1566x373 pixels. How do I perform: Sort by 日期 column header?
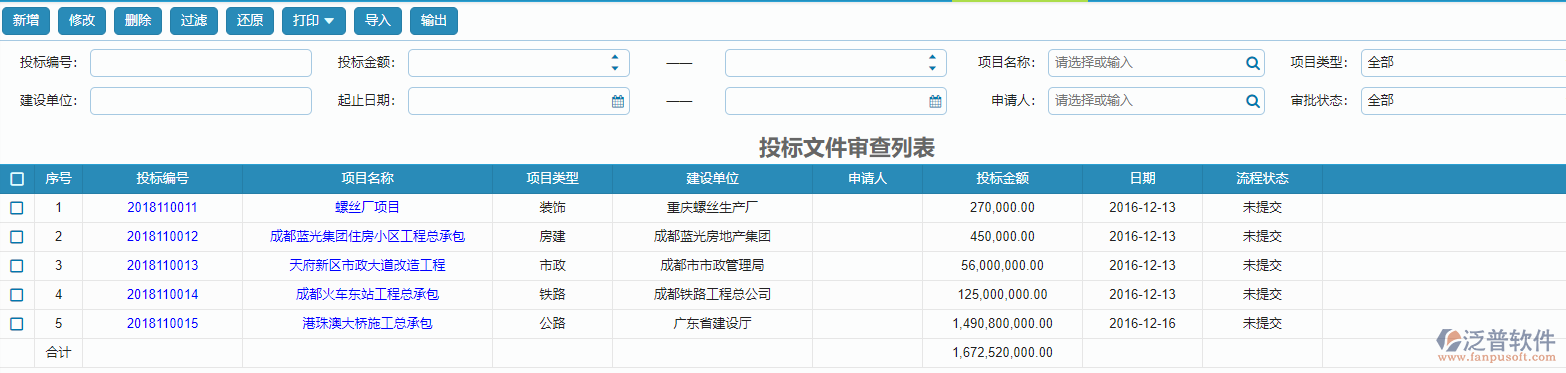click(1142, 179)
